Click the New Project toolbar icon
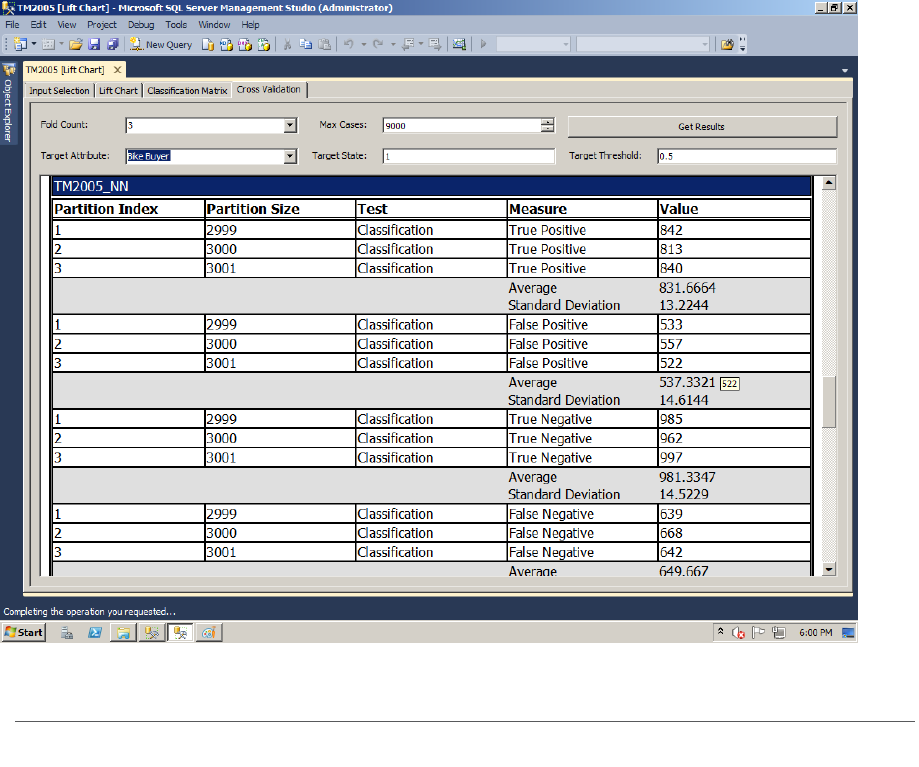 [x=21, y=44]
